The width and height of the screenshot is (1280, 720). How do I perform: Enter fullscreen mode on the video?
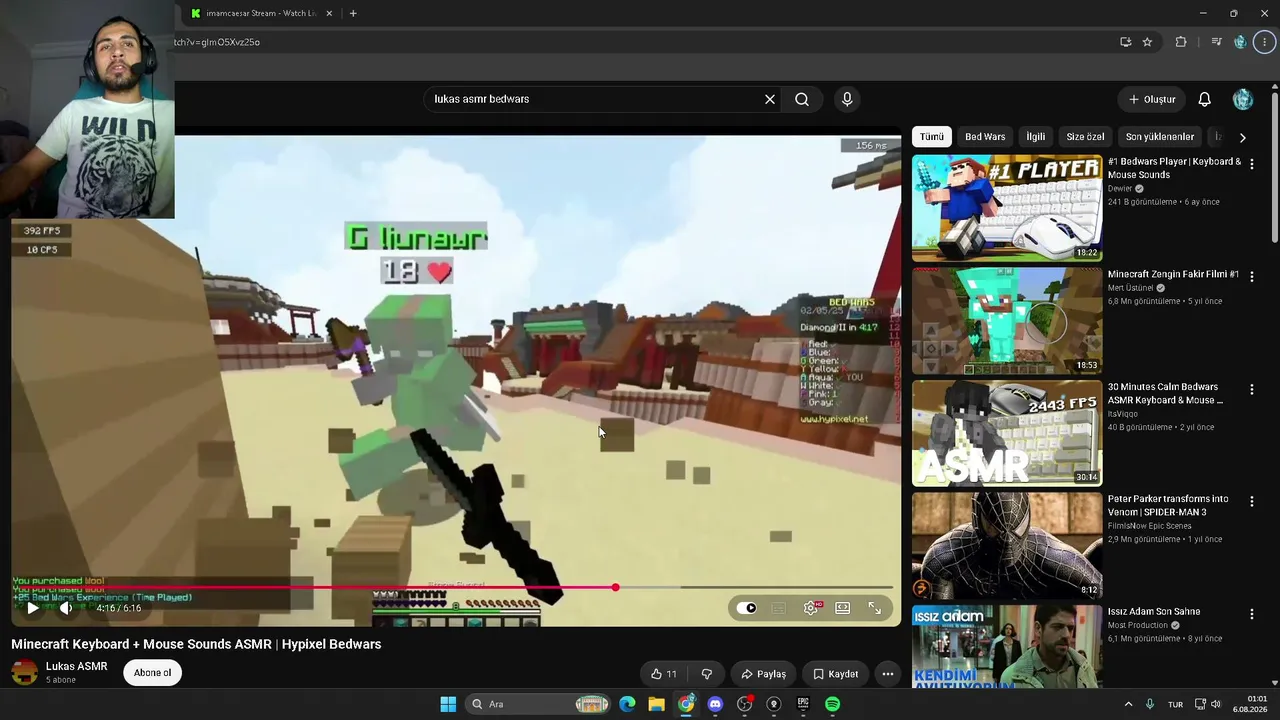(x=875, y=608)
